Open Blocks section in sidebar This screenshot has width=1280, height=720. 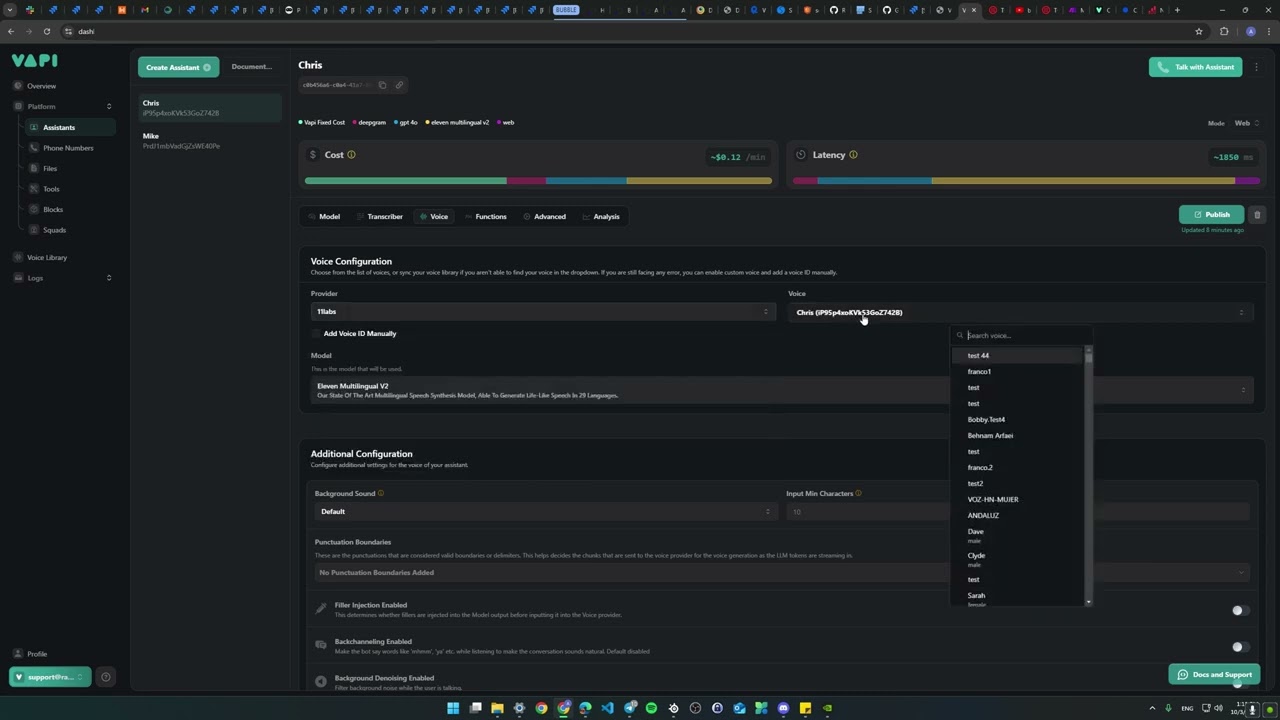tap(53, 209)
